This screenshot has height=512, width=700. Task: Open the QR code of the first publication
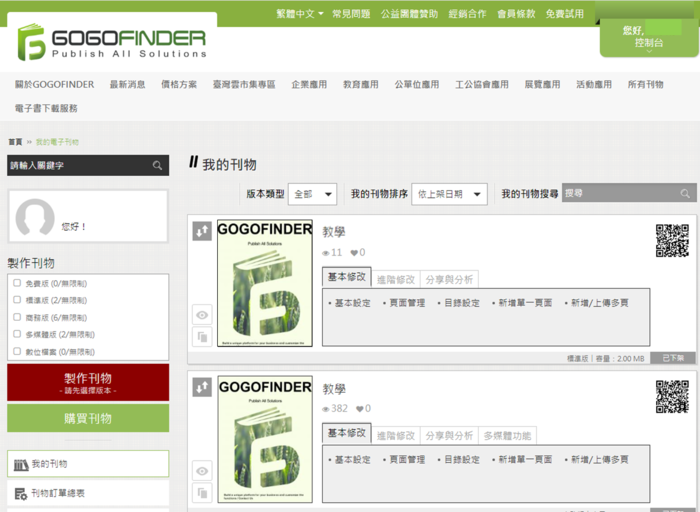[x=672, y=241]
